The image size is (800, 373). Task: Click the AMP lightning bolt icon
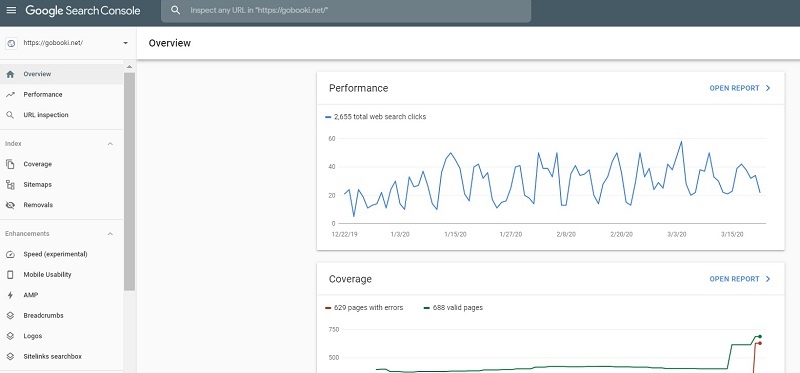pos(10,295)
